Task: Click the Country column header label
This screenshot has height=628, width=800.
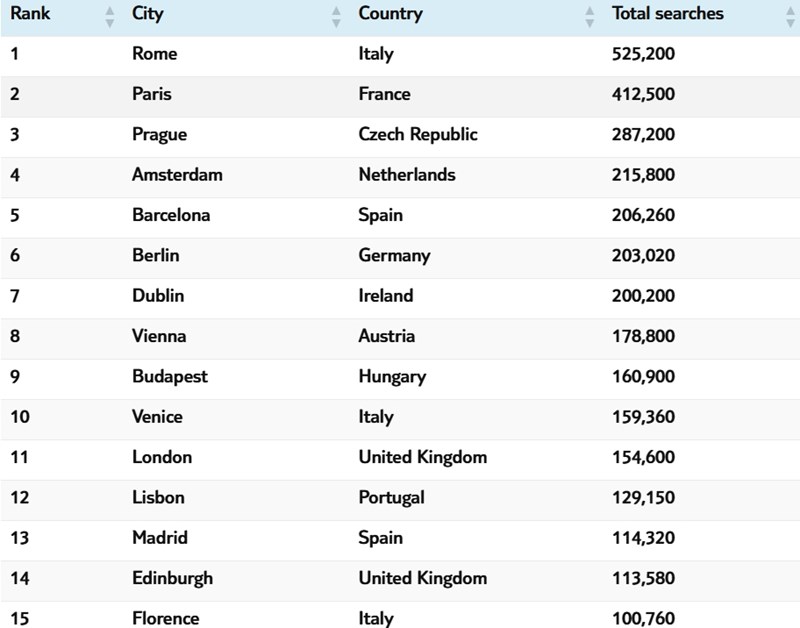Action: pos(390,14)
